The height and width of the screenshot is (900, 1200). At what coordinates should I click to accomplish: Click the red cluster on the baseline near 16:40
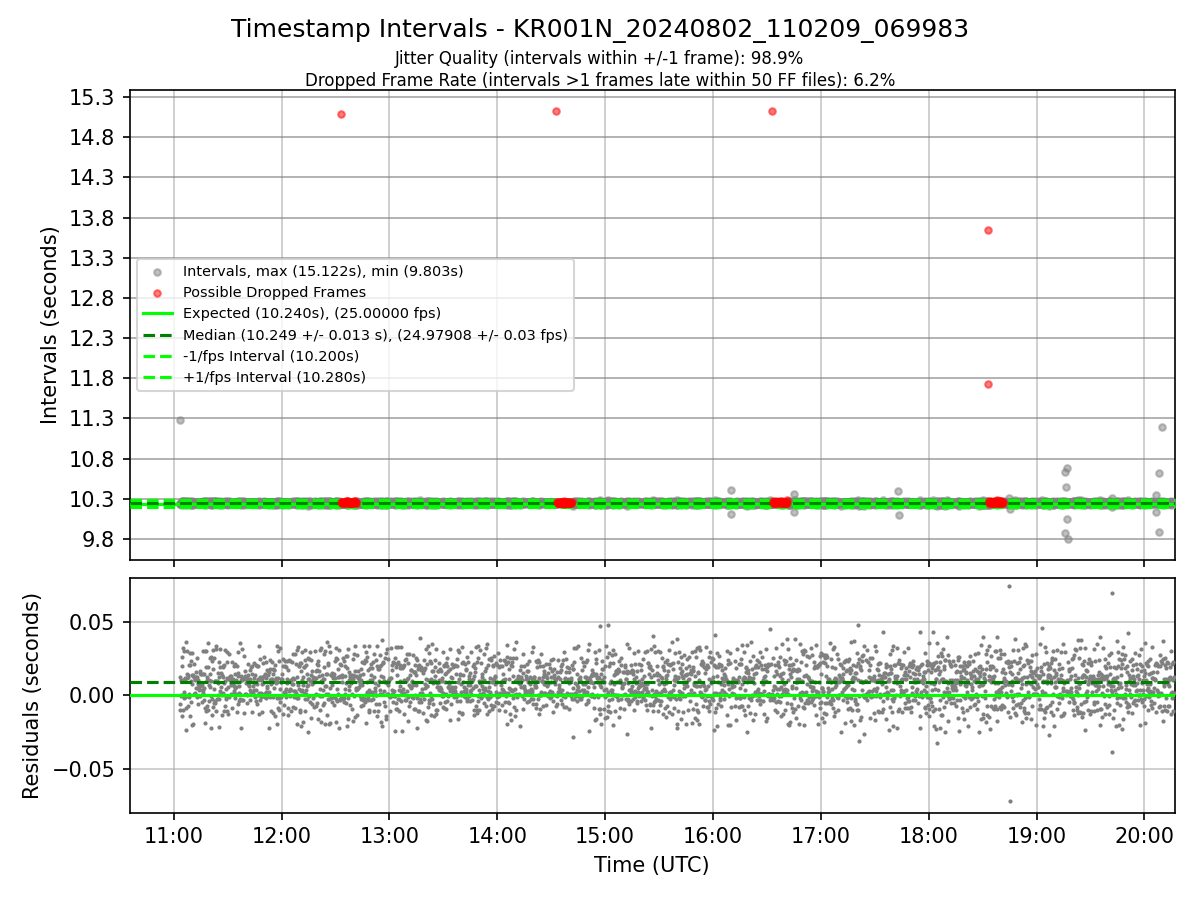tap(781, 503)
